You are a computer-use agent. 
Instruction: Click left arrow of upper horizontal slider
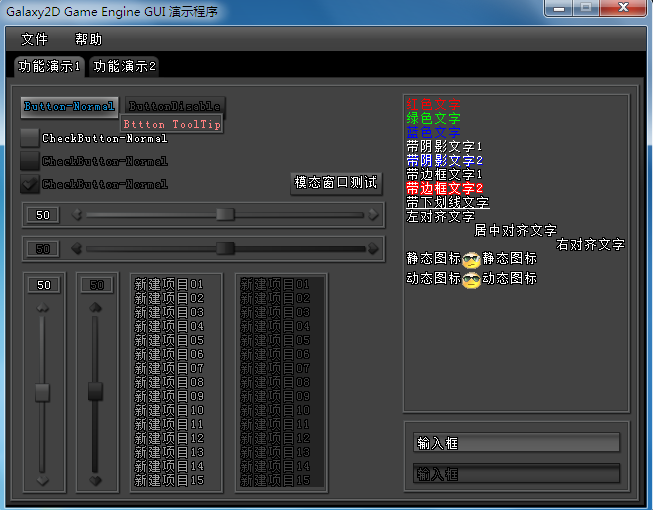point(76,214)
